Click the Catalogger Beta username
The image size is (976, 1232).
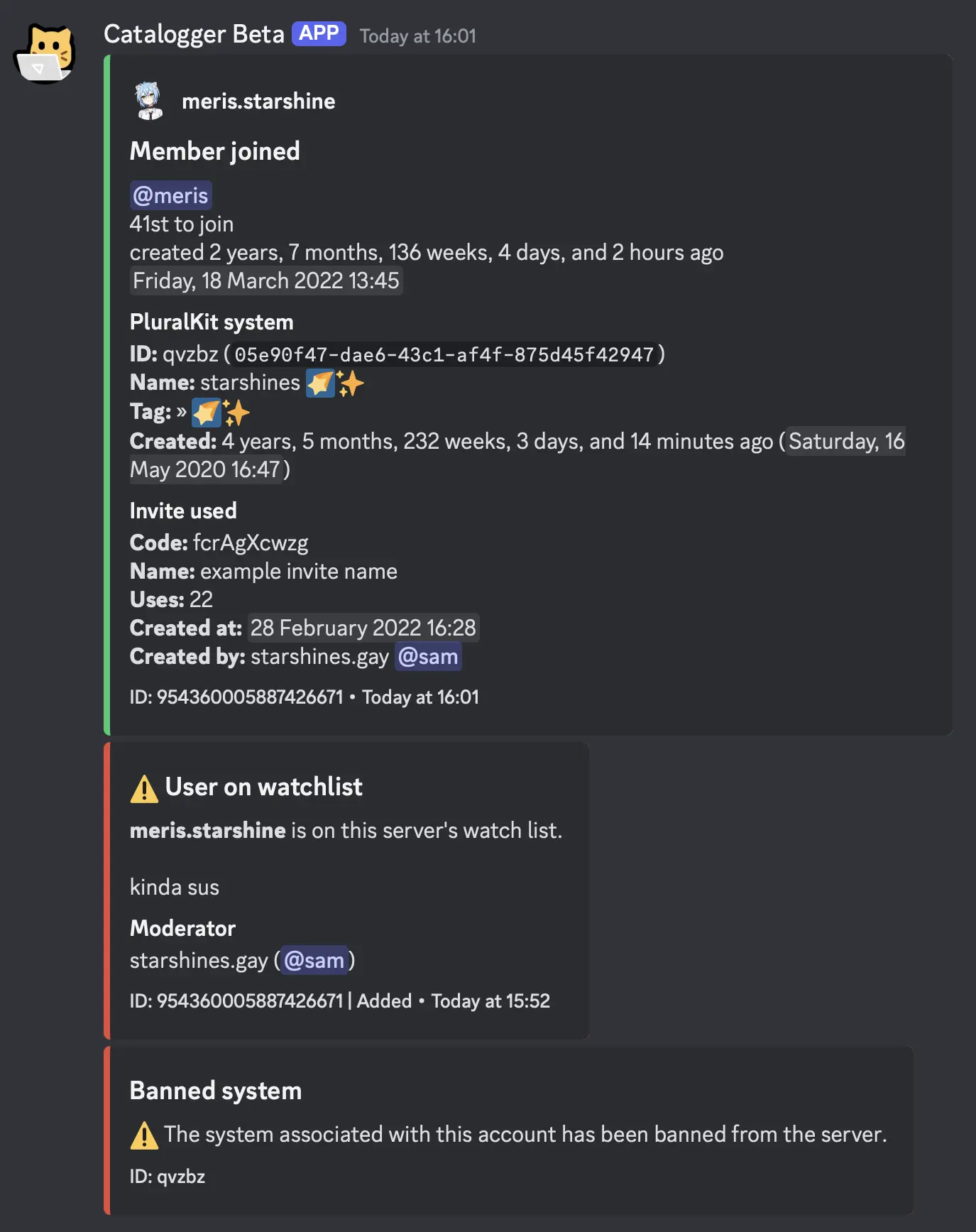click(194, 34)
